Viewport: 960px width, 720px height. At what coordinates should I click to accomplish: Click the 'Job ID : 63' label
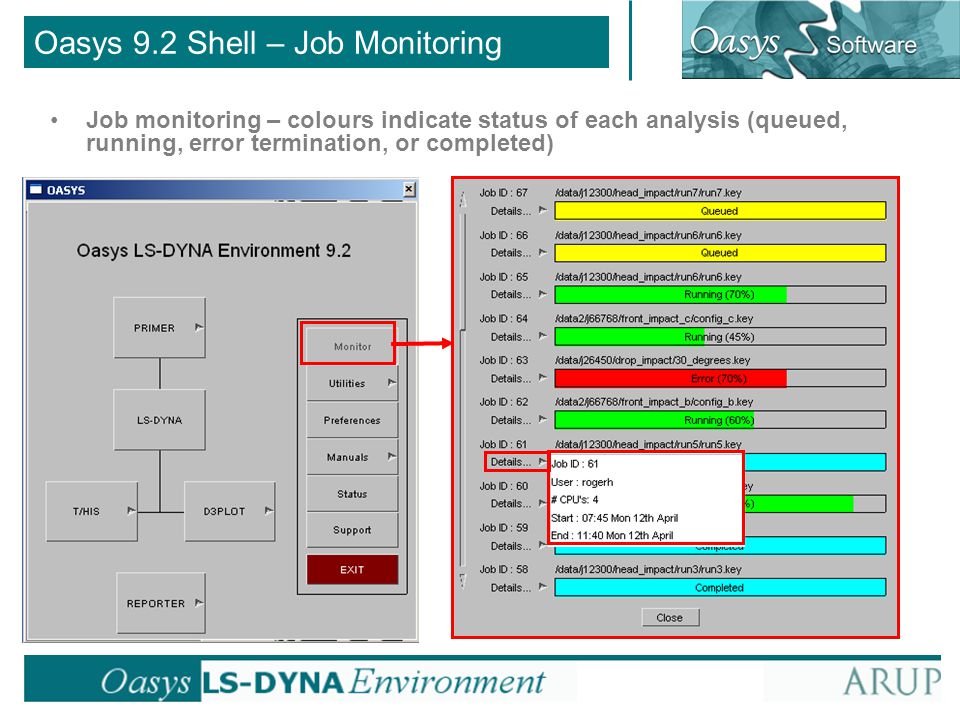(x=503, y=360)
